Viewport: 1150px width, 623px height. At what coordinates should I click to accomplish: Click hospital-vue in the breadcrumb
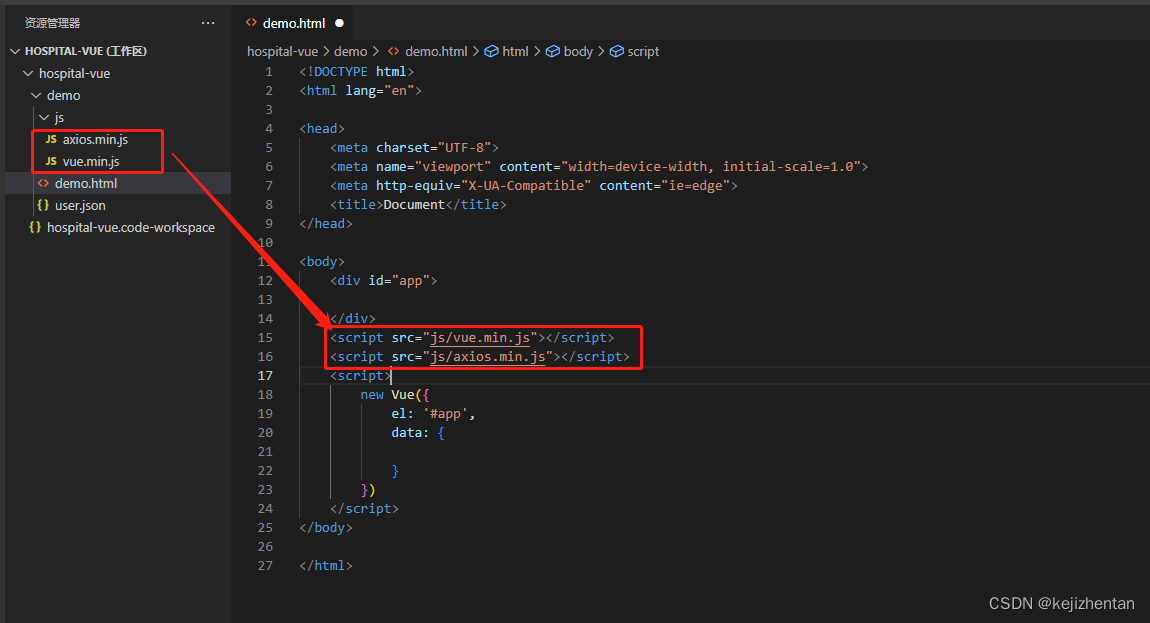coord(282,51)
